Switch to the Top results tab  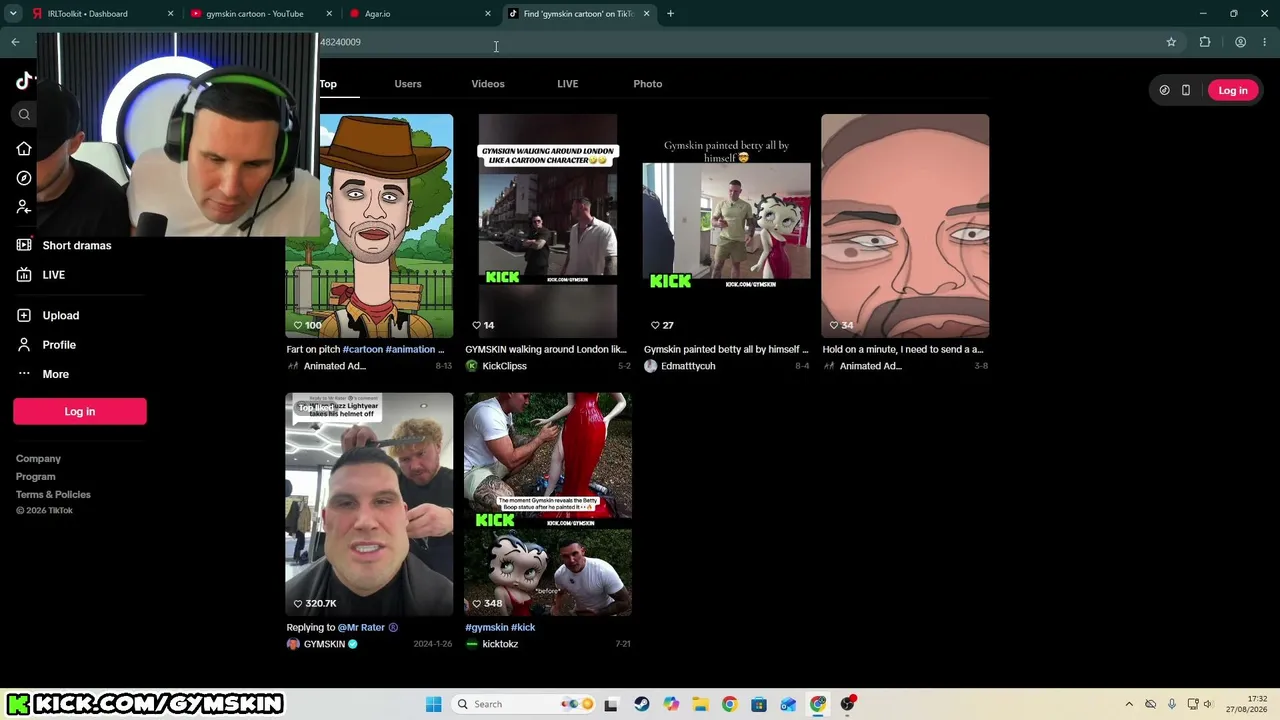(x=328, y=84)
